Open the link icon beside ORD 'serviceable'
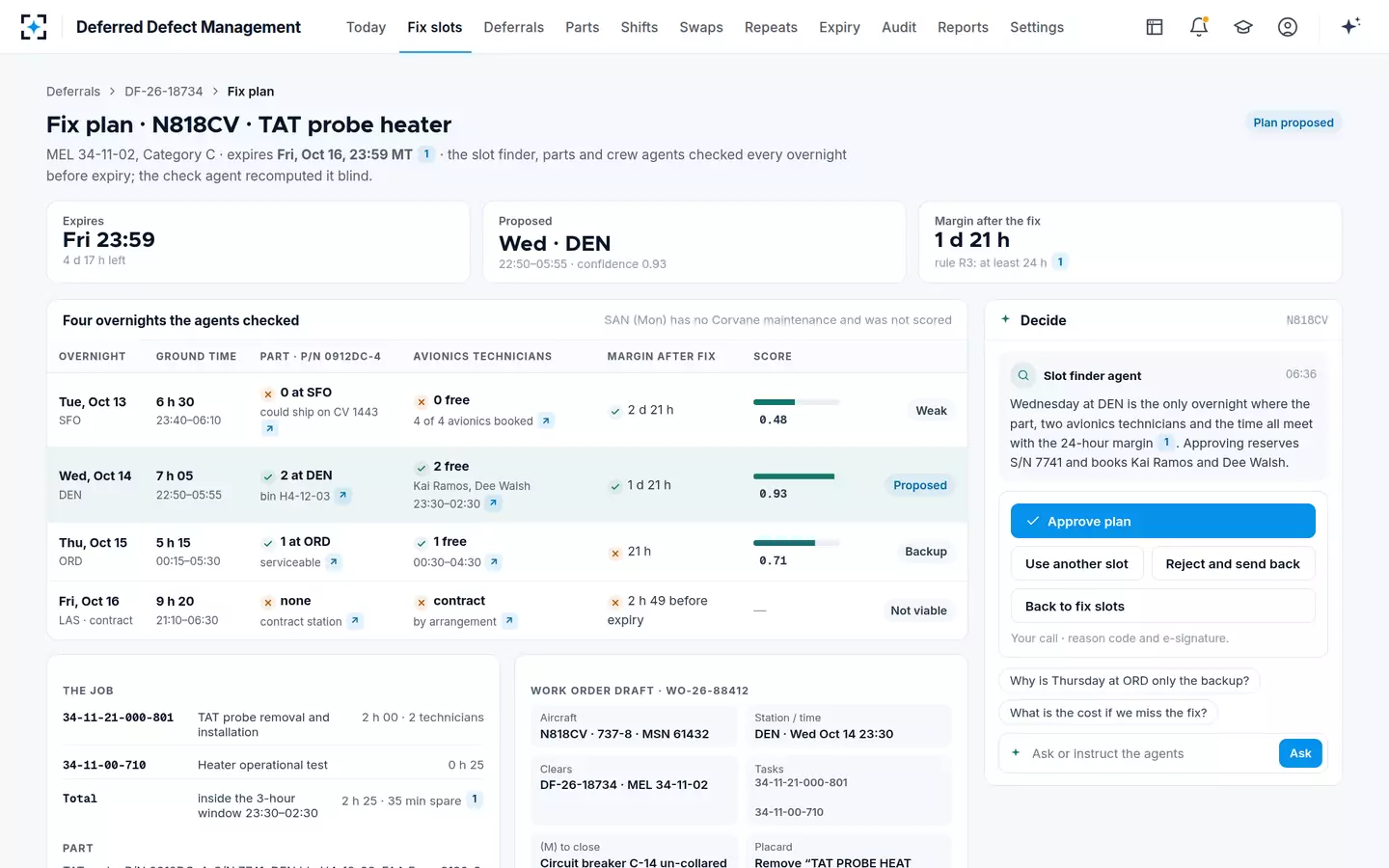 [x=334, y=562]
